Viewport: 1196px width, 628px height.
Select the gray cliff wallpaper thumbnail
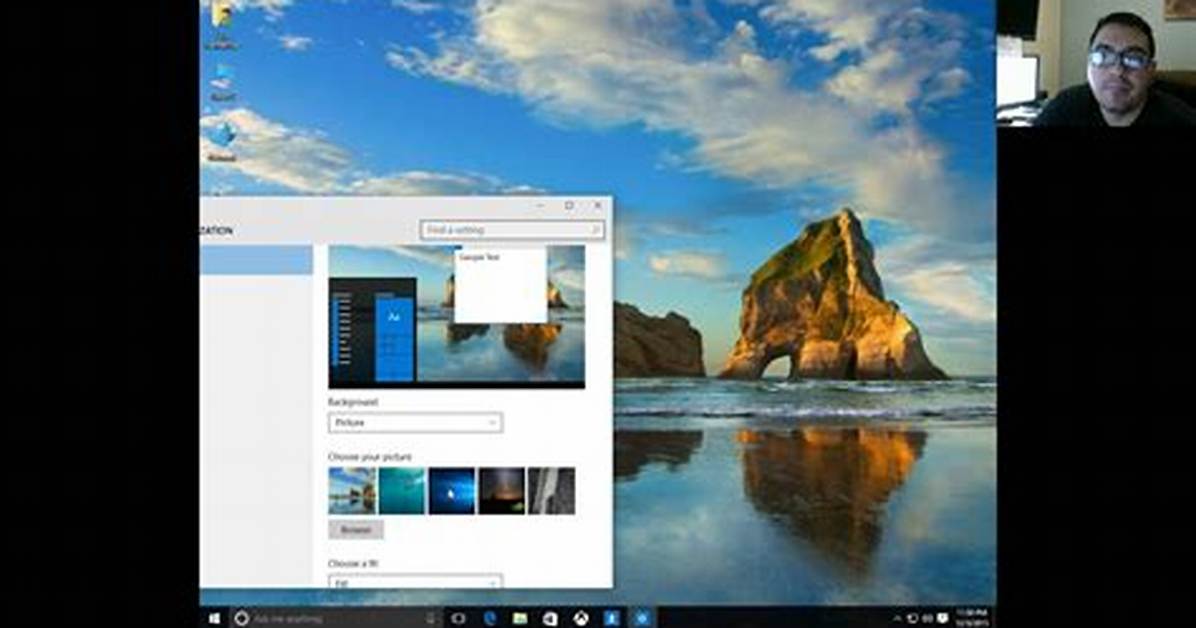tap(551, 491)
